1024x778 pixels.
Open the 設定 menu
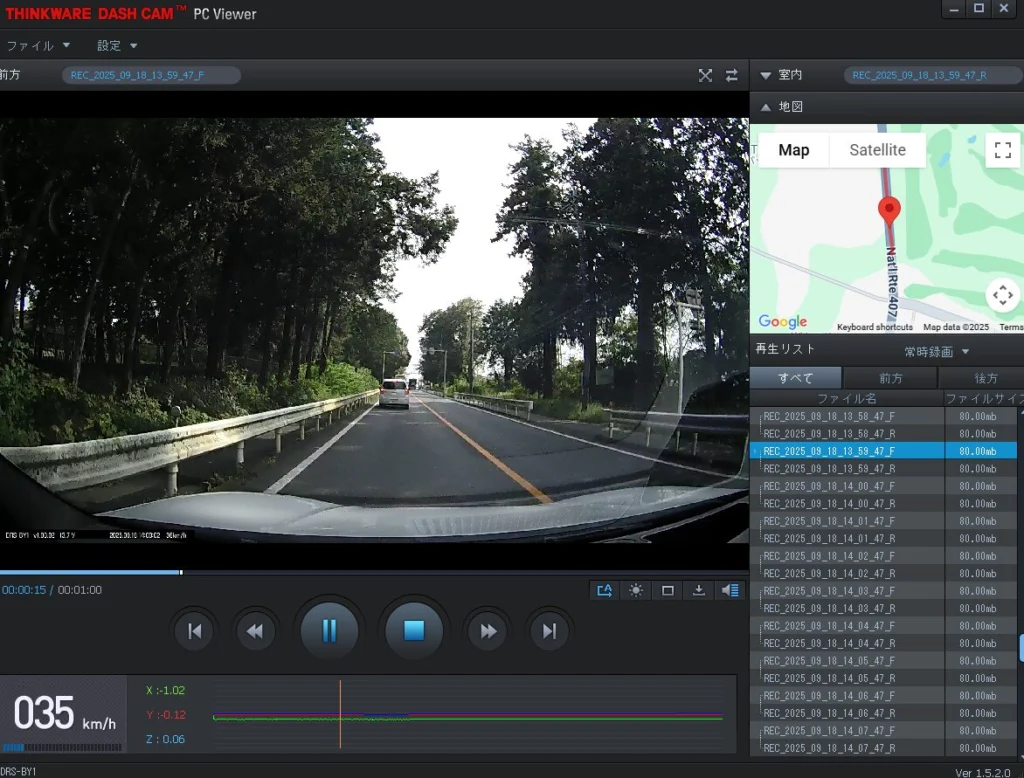click(117, 46)
